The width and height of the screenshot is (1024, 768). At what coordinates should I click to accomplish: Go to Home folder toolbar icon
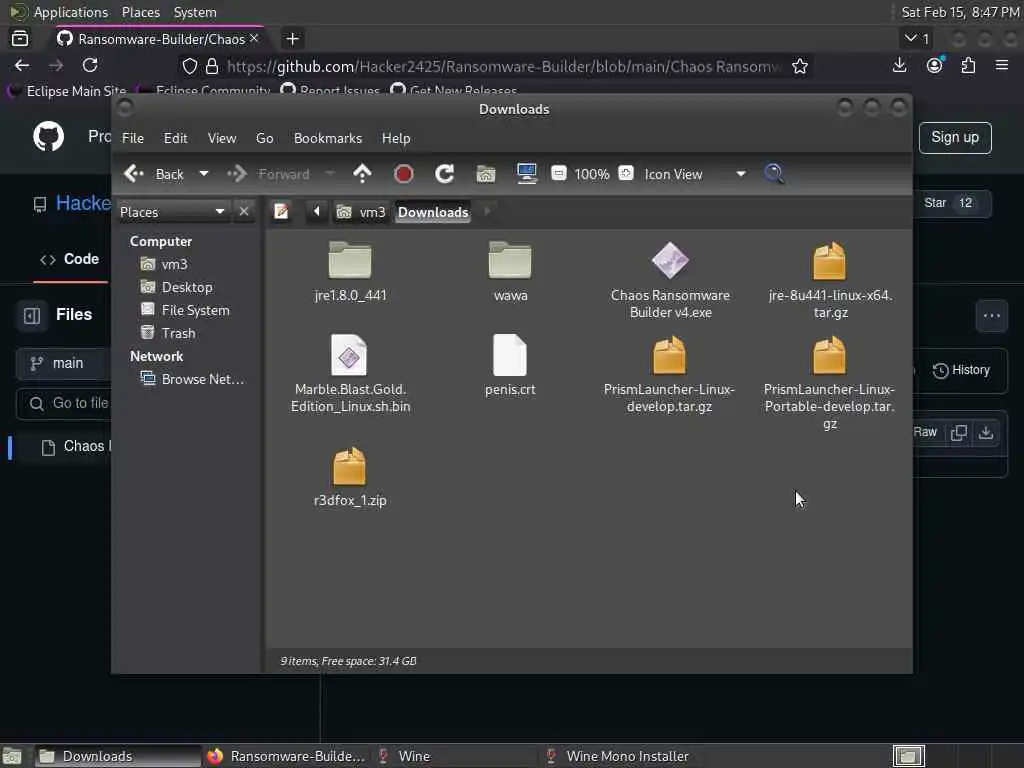pyautogui.click(x=486, y=174)
